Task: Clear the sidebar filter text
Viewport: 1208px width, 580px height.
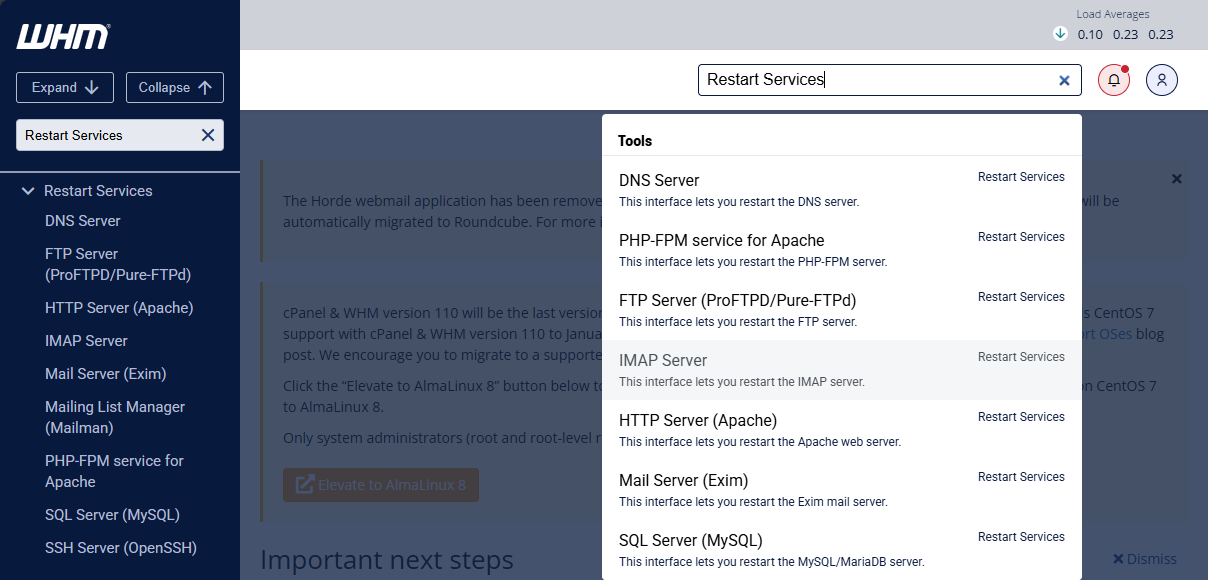Action: tap(207, 134)
